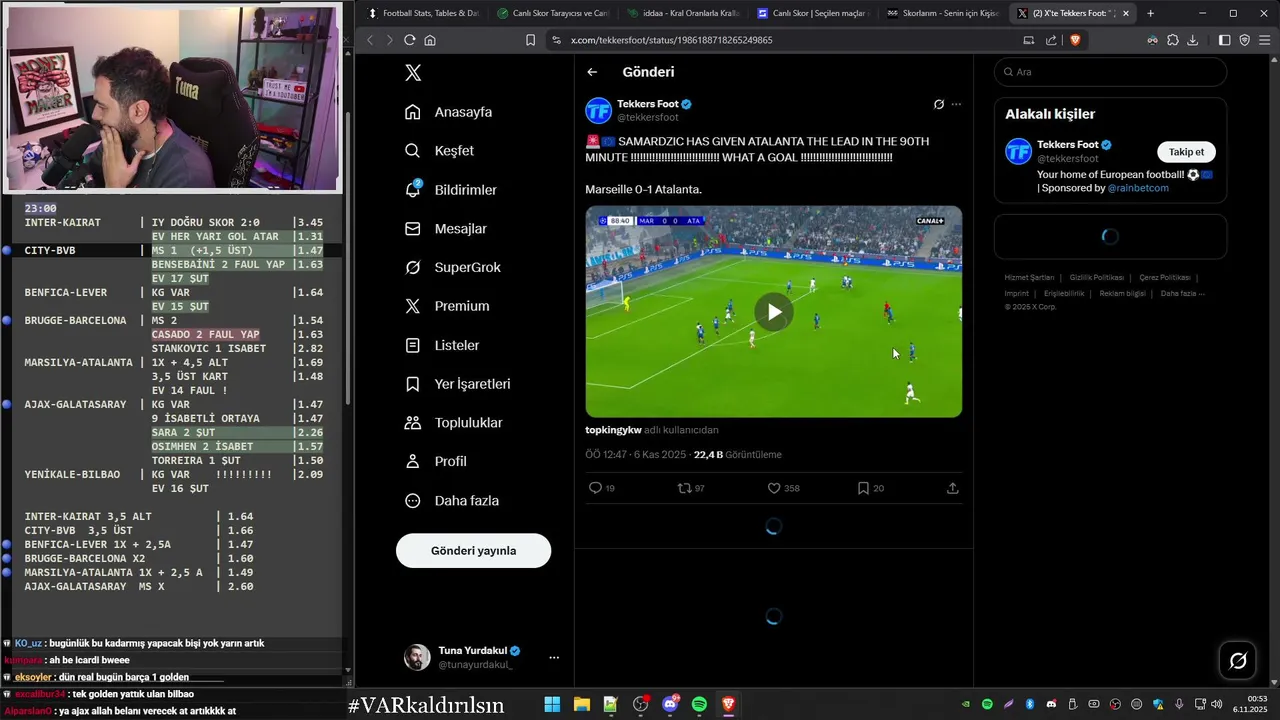The image size is (1280, 720).
Task: Open floating Grok button
Action: pos(1237,660)
